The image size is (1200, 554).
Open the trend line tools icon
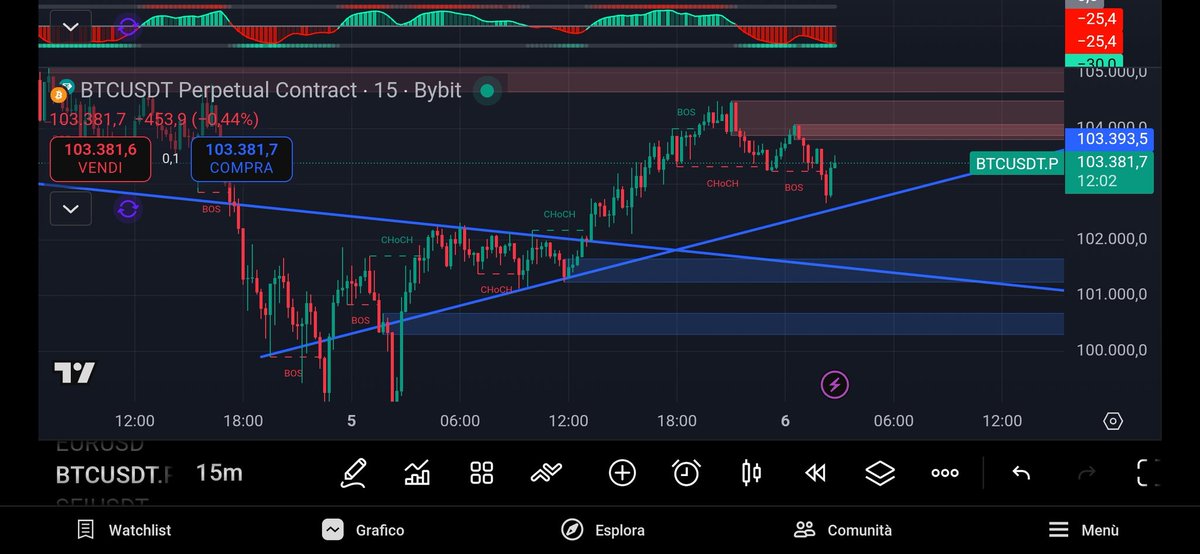click(x=547, y=473)
